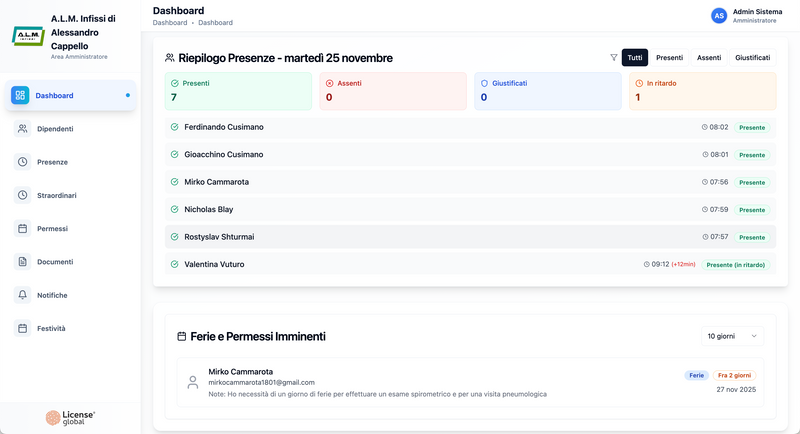Open Dipendenti via its people icon
This screenshot has width=800, height=434.
point(22,129)
